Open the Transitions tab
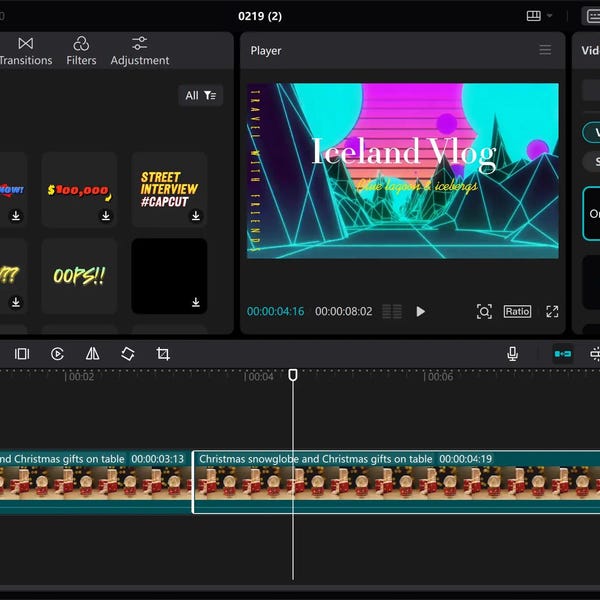 26,51
